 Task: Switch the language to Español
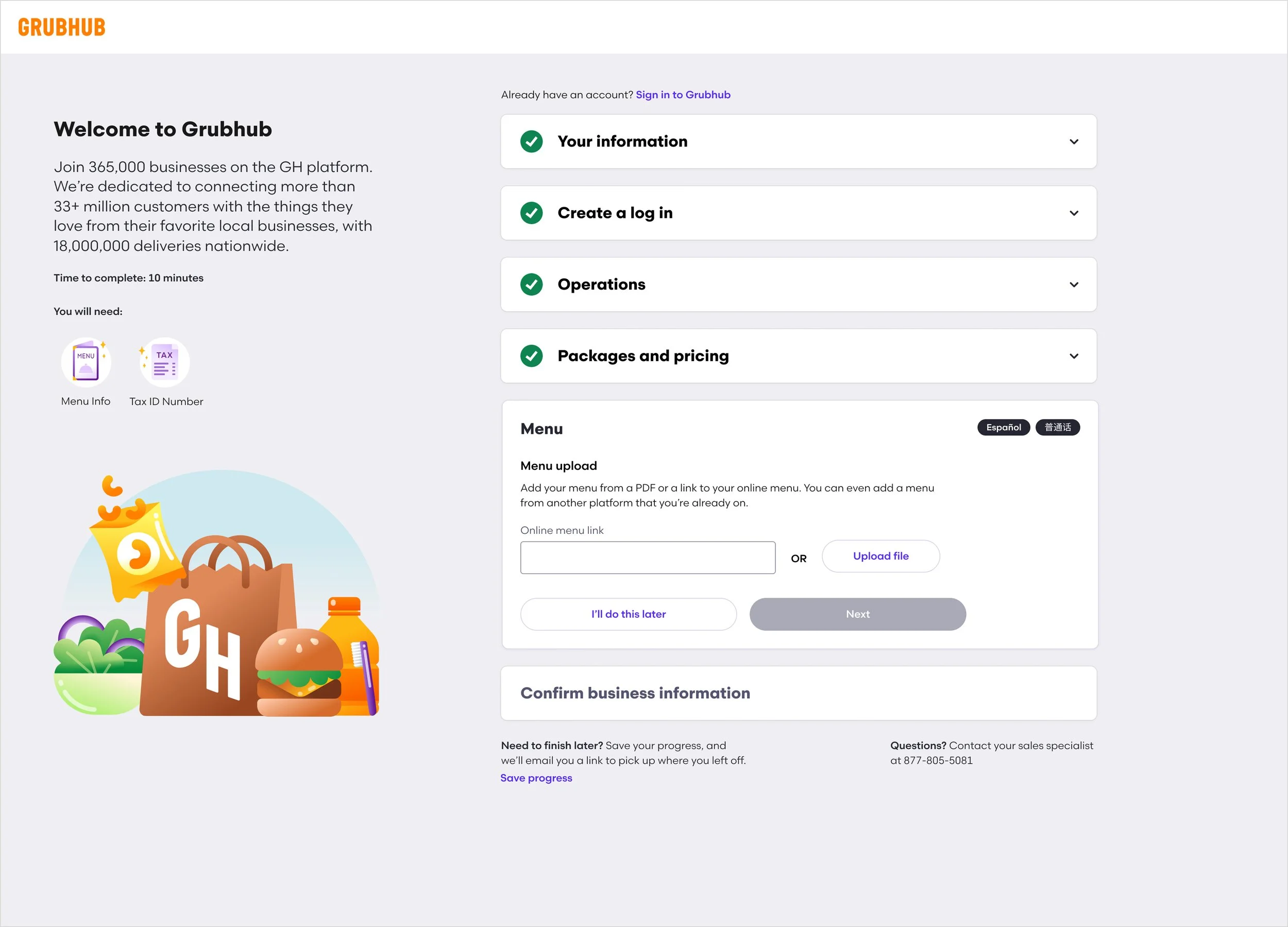pos(1003,427)
